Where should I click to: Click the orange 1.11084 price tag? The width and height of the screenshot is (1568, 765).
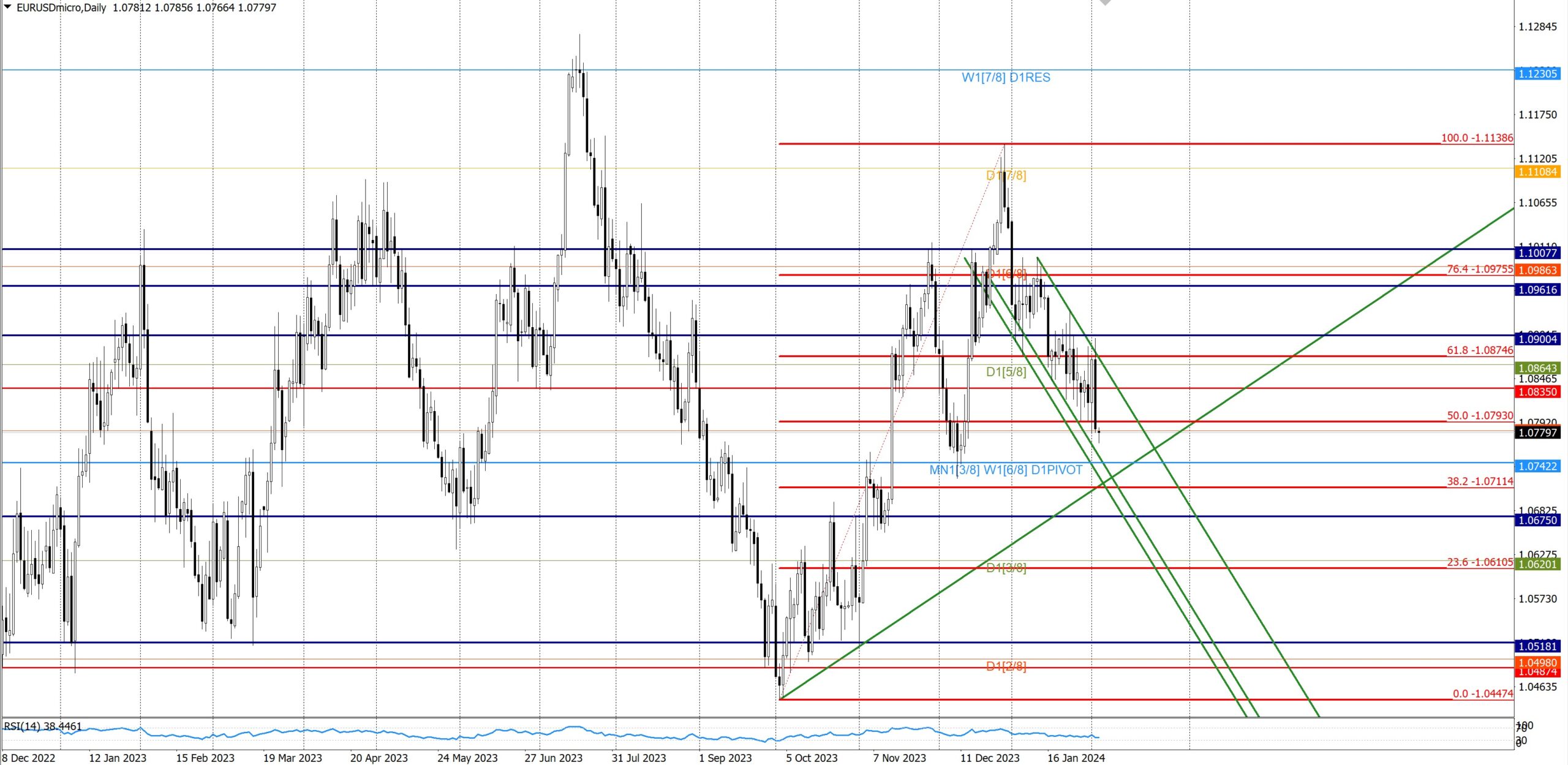pos(1537,172)
